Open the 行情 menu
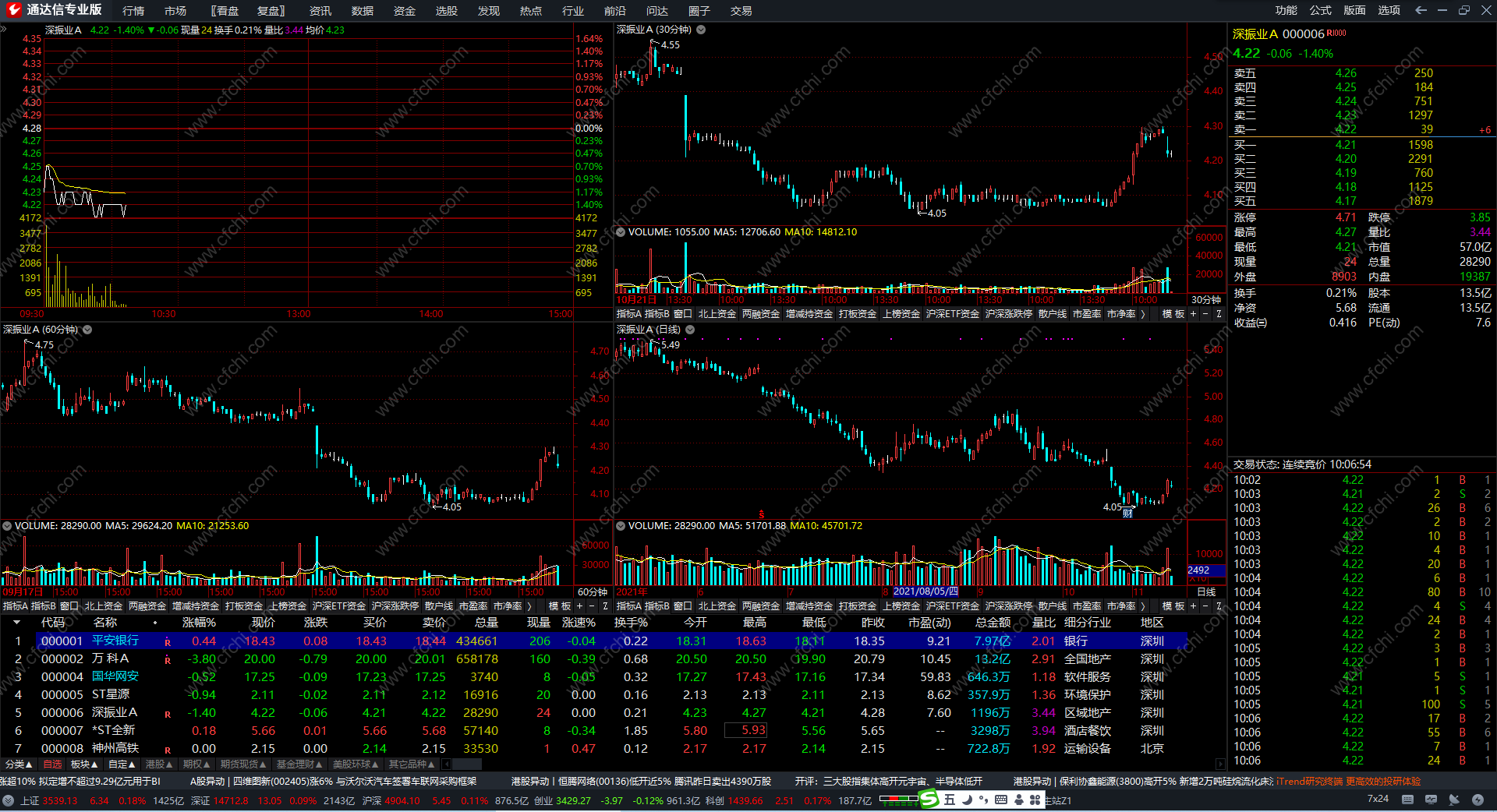The image size is (1497, 812). coord(133,11)
